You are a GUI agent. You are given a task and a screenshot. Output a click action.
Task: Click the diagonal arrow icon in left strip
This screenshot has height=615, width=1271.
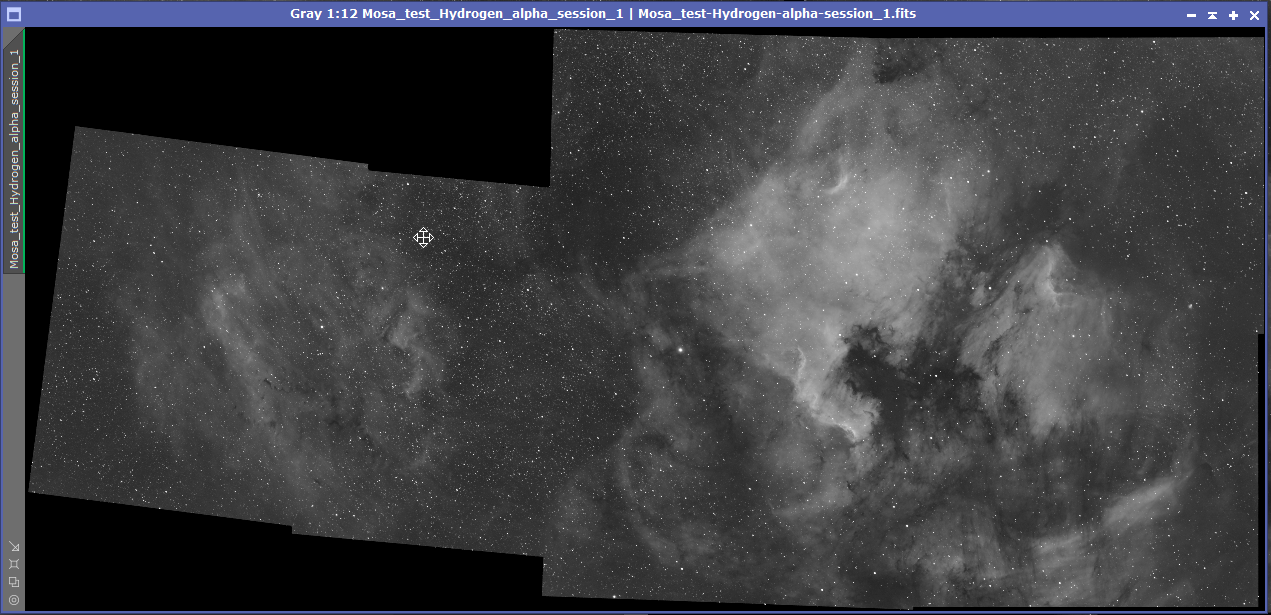(14, 547)
